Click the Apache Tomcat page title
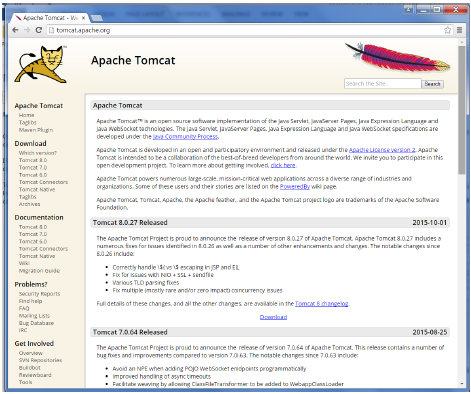Screen dimensions: 471x394 click(x=133, y=60)
